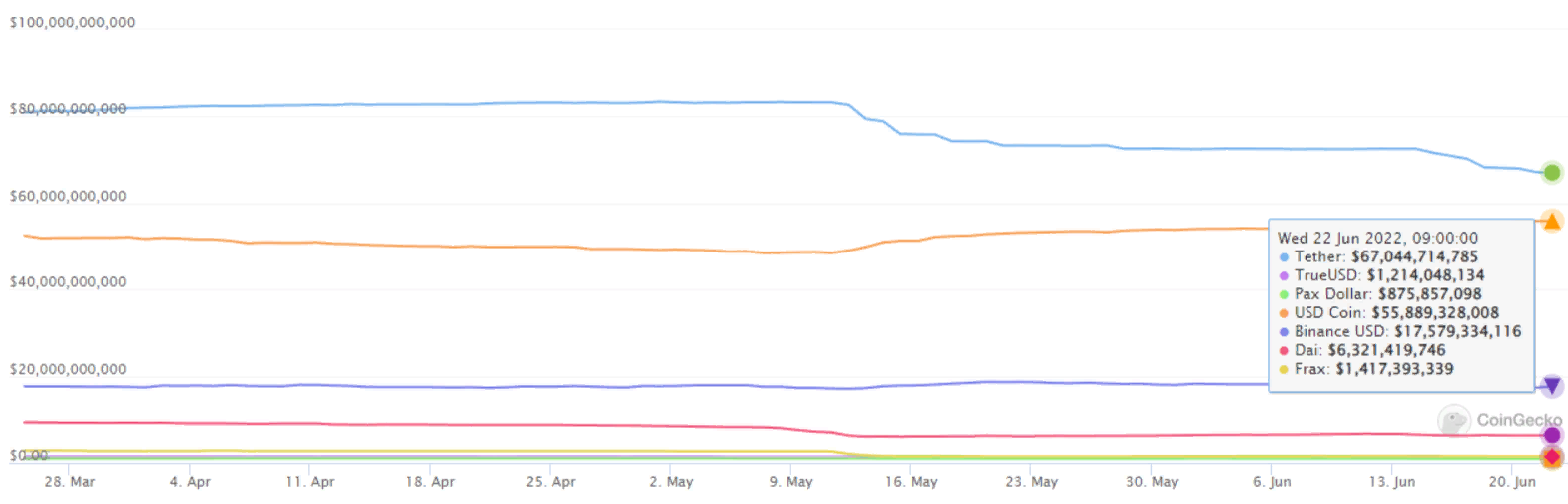Click the blue Tether dot in the tooltip
This screenshot has width=1568, height=504.
(x=1284, y=257)
